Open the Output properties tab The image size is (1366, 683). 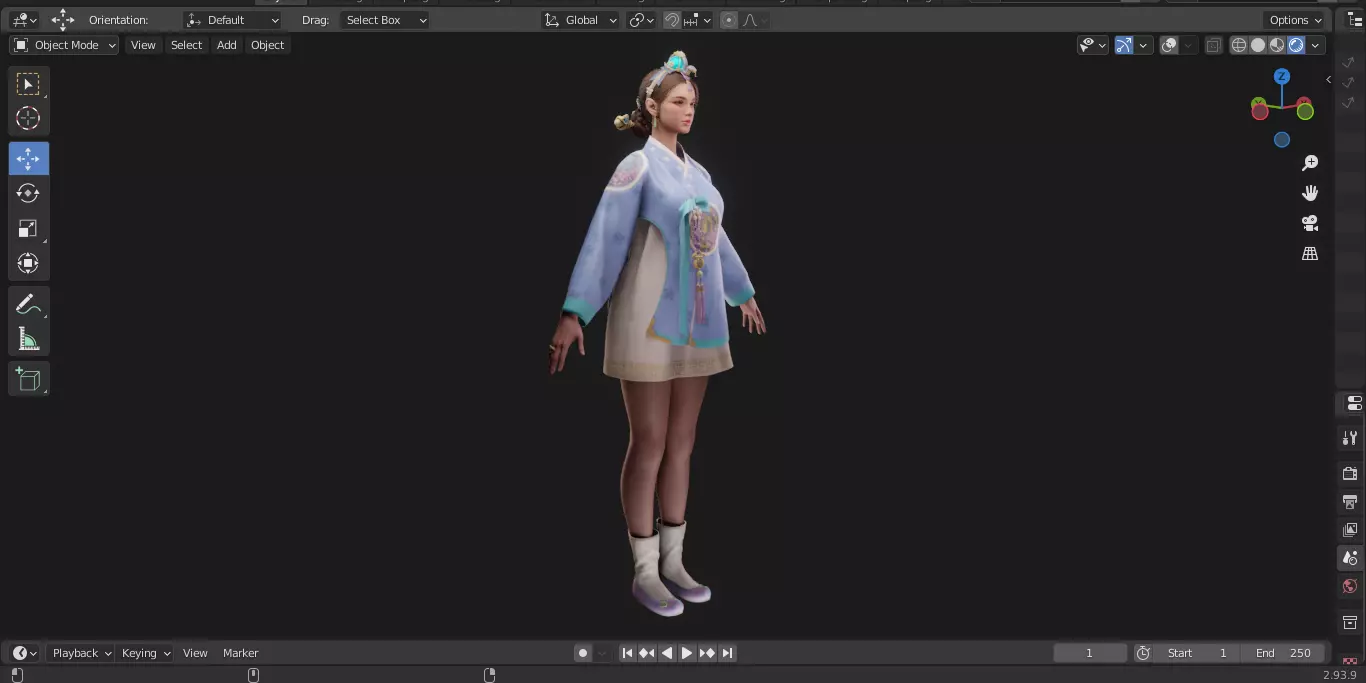tap(1350, 501)
